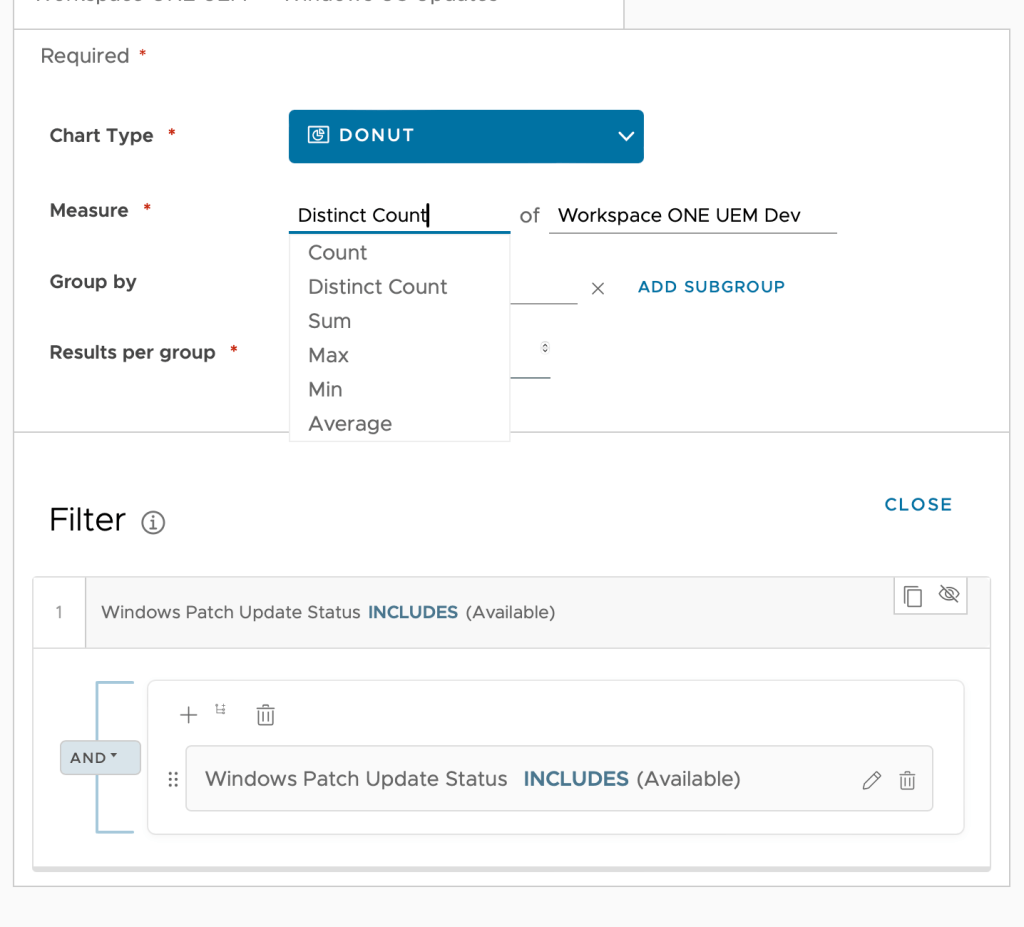The image size is (1024, 927).
Task: Open the Donut chart type dropdown
Action: 466,136
